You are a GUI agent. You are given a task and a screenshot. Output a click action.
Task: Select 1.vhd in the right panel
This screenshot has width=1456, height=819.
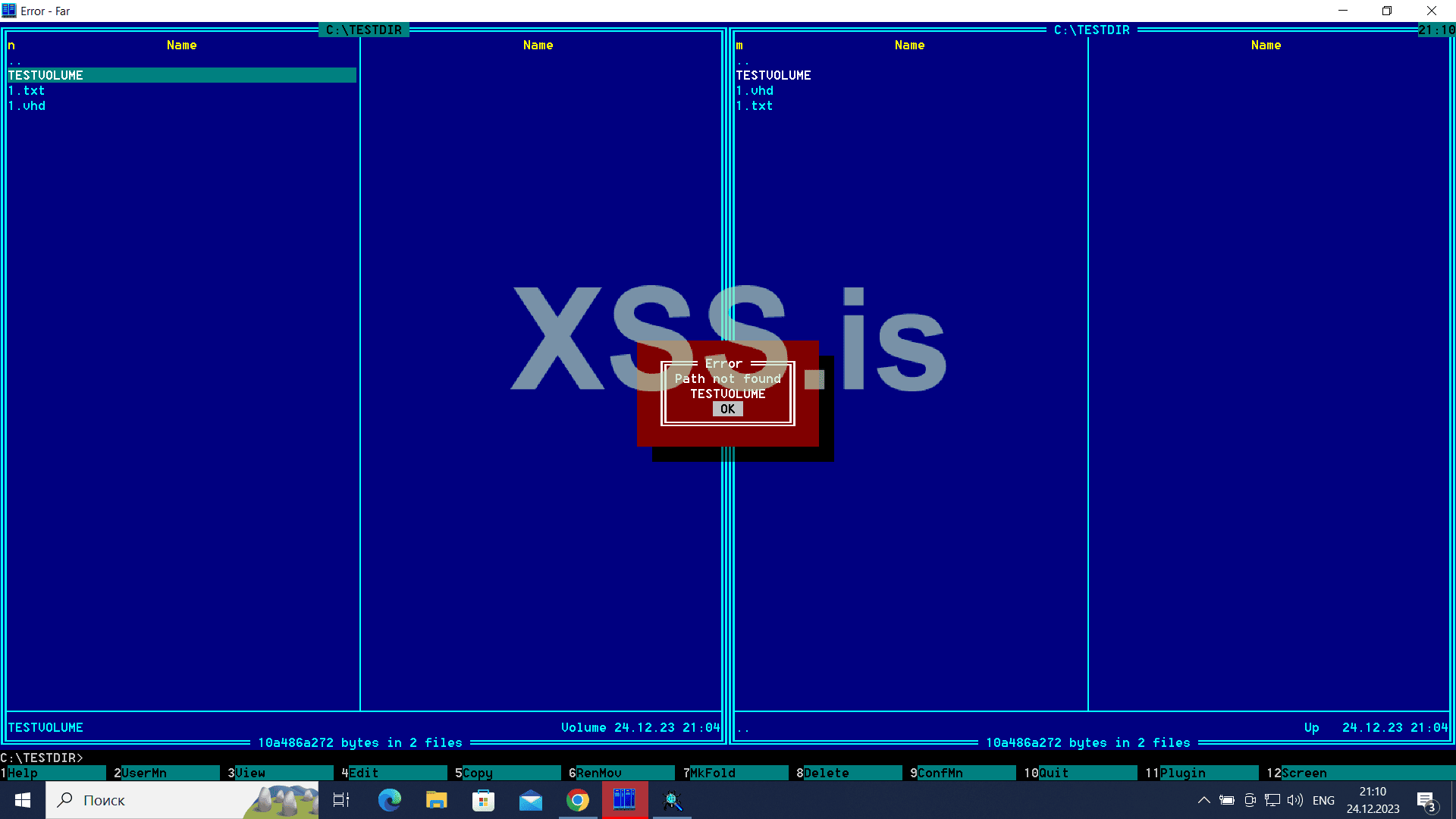point(755,90)
